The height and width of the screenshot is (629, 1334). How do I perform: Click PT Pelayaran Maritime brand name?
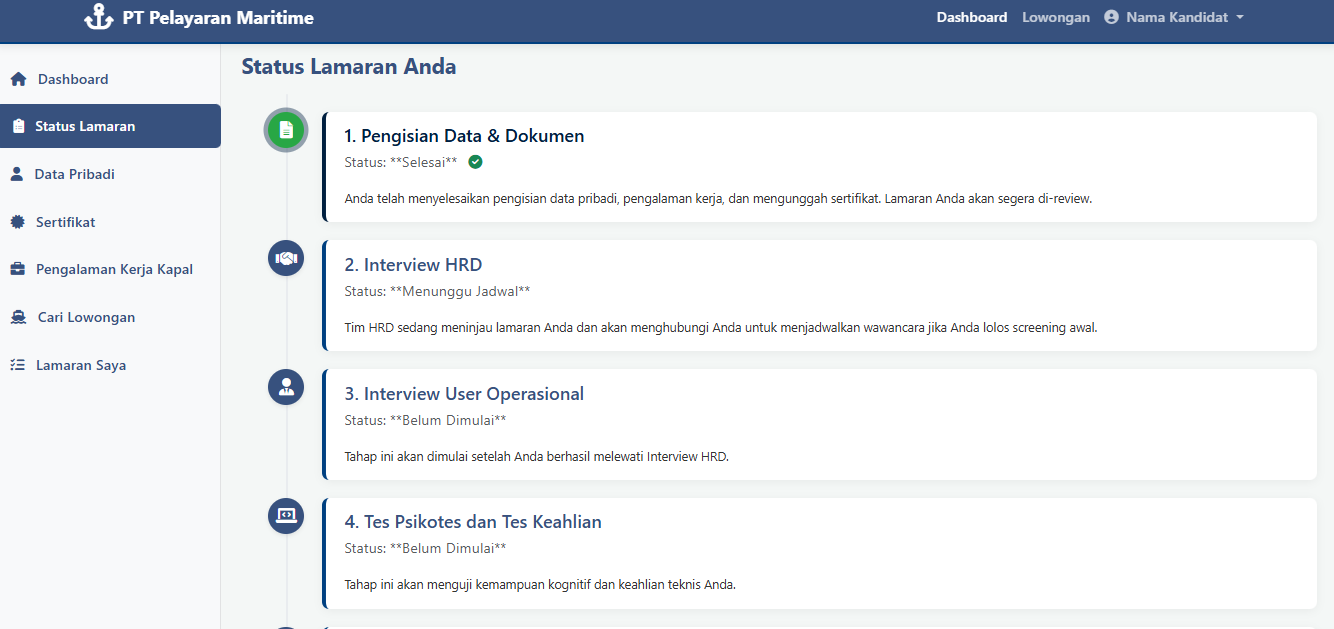coord(217,17)
